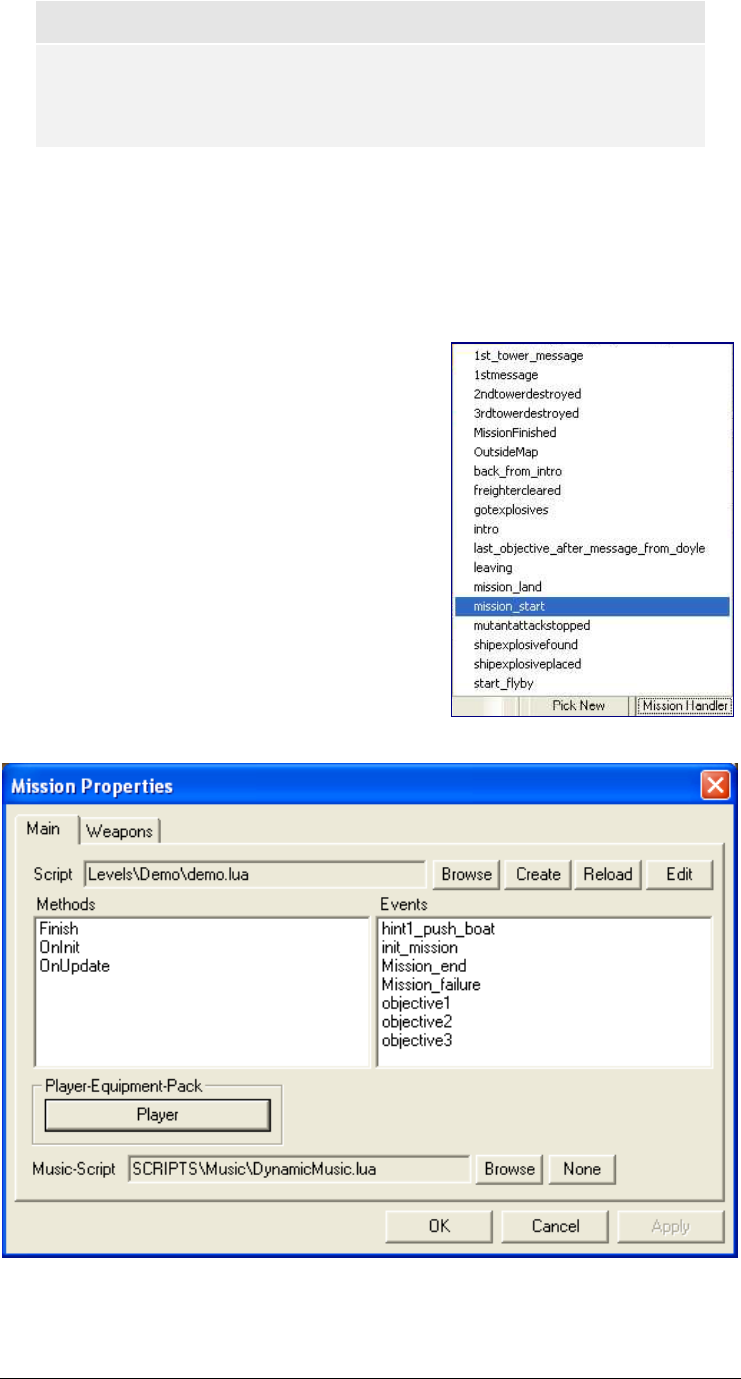741x1379 pixels.
Task: Choose last_objective_after_message_from_doyle entry
Action: click(x=590, y=548)
